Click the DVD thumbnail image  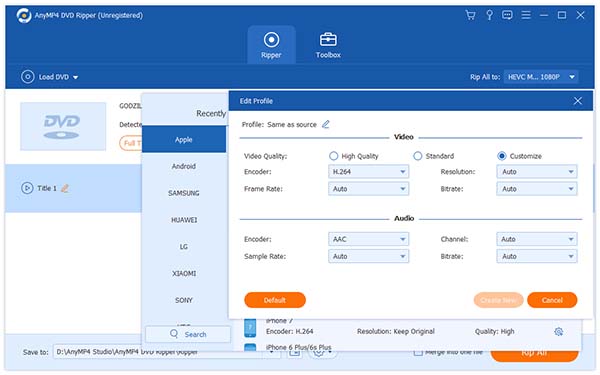pos(63,126)
